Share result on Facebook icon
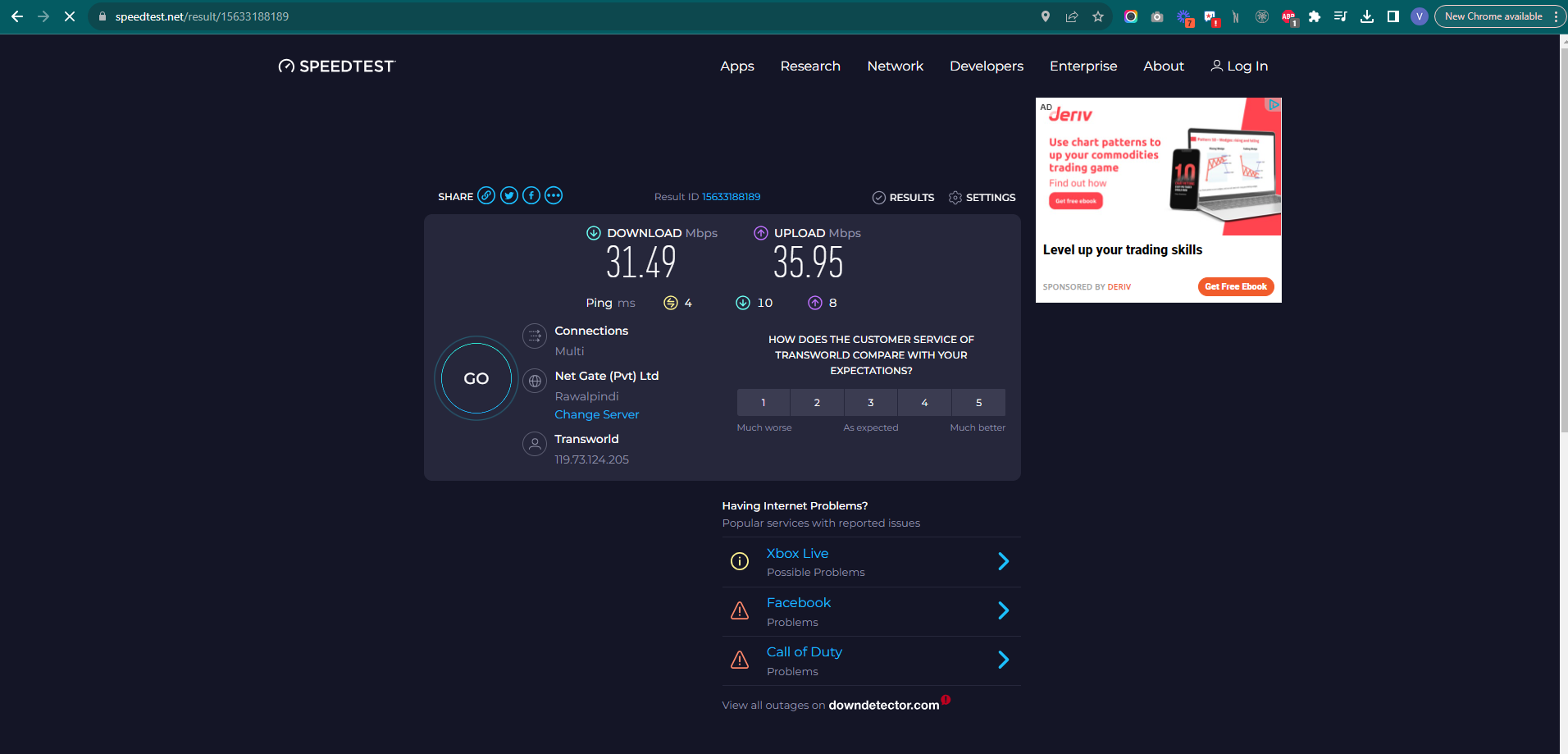Screen dimensions: 1568x754 click(531, 195)
